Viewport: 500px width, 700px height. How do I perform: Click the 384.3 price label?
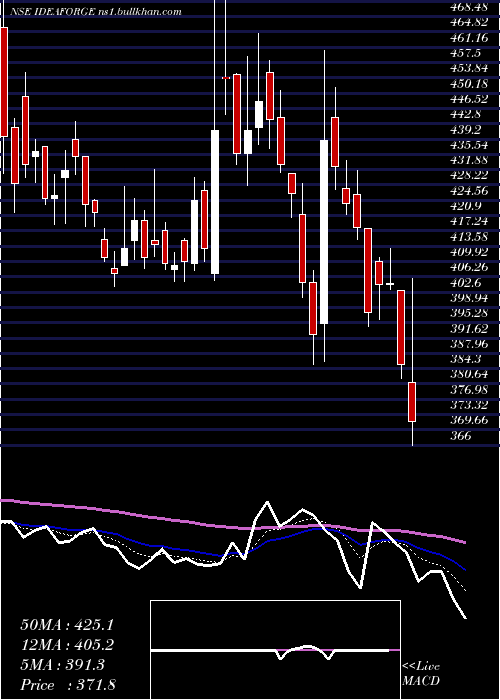click(466, 359)
